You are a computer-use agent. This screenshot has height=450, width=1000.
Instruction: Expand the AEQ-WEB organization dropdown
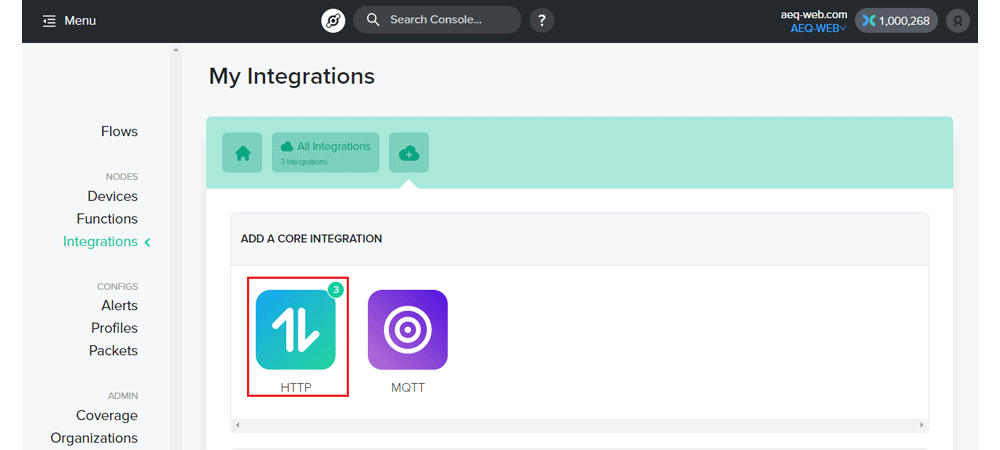click(x=818, y=28)
